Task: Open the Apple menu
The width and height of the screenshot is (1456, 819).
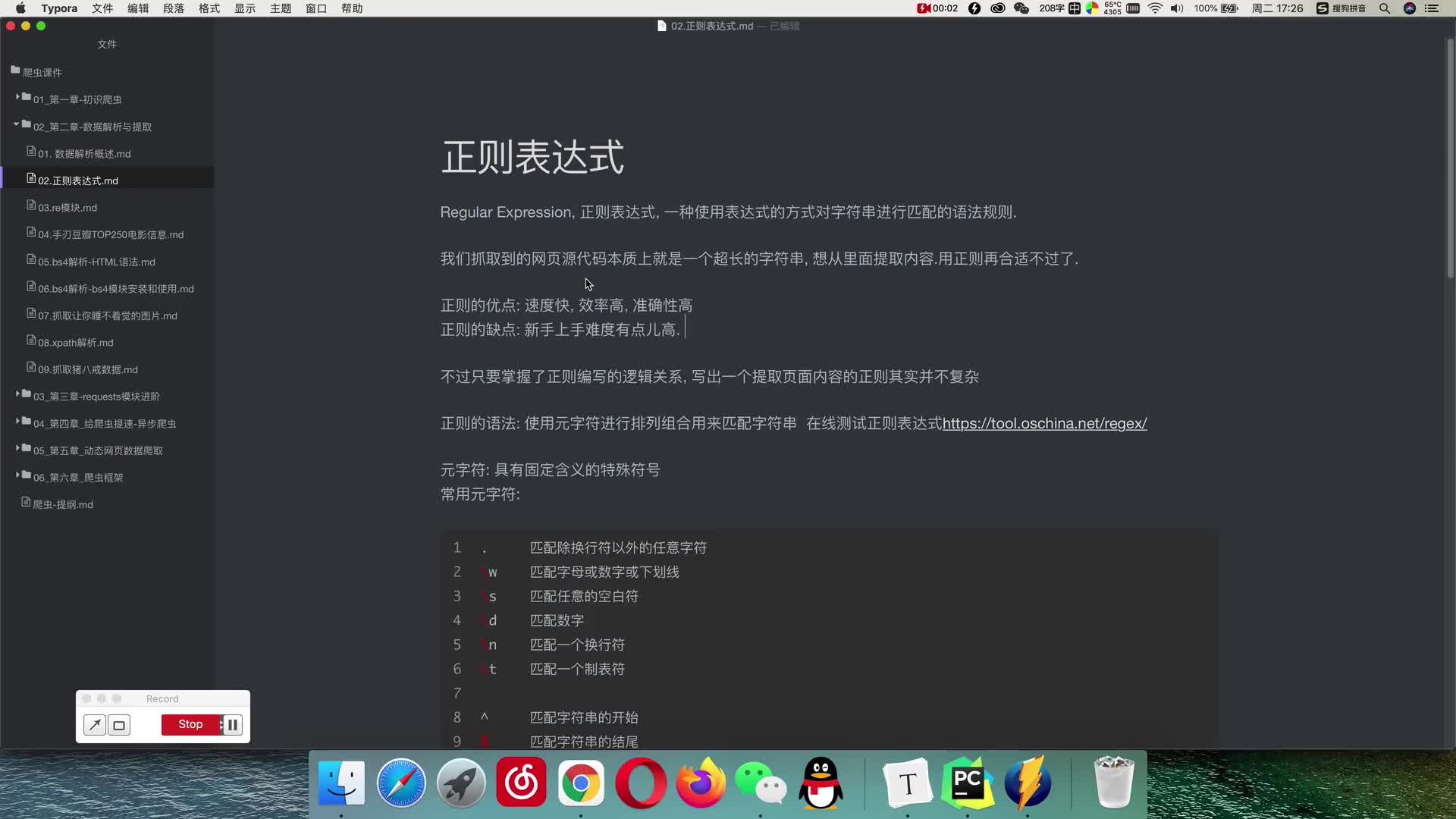Action: pos(20,8)
